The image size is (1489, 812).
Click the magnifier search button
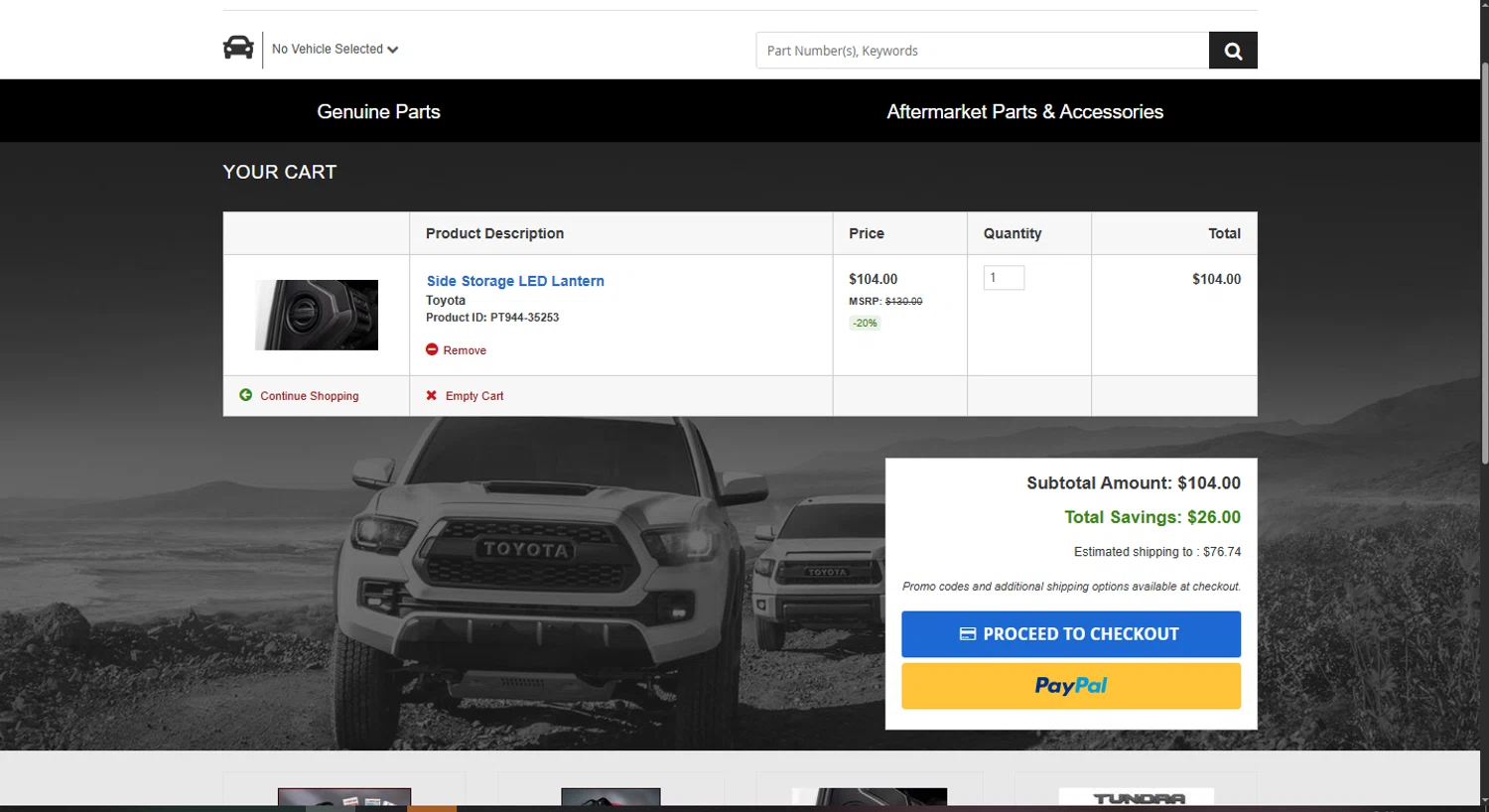[x=1233, y=51]
